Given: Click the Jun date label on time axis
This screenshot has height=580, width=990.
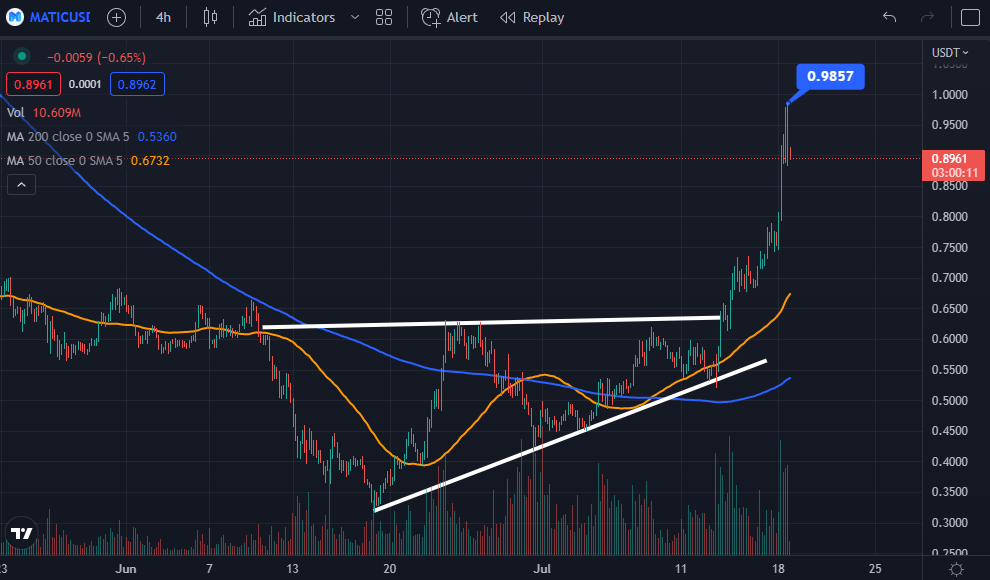Looking at the screenshot, I should pyautogui.click(x=126, y=569).
